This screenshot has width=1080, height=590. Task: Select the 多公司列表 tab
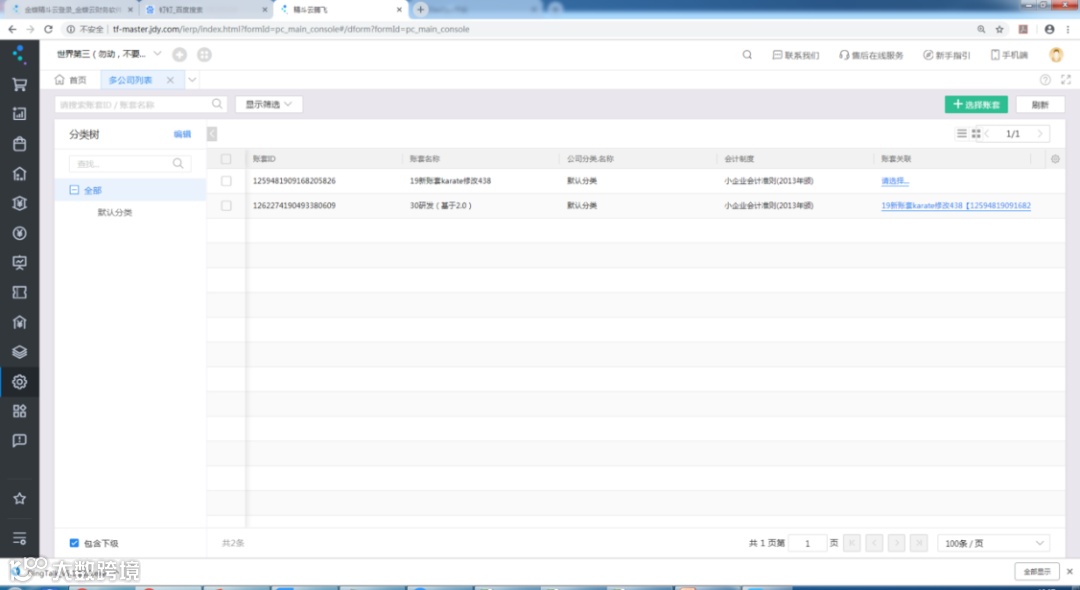pos(131,80)
